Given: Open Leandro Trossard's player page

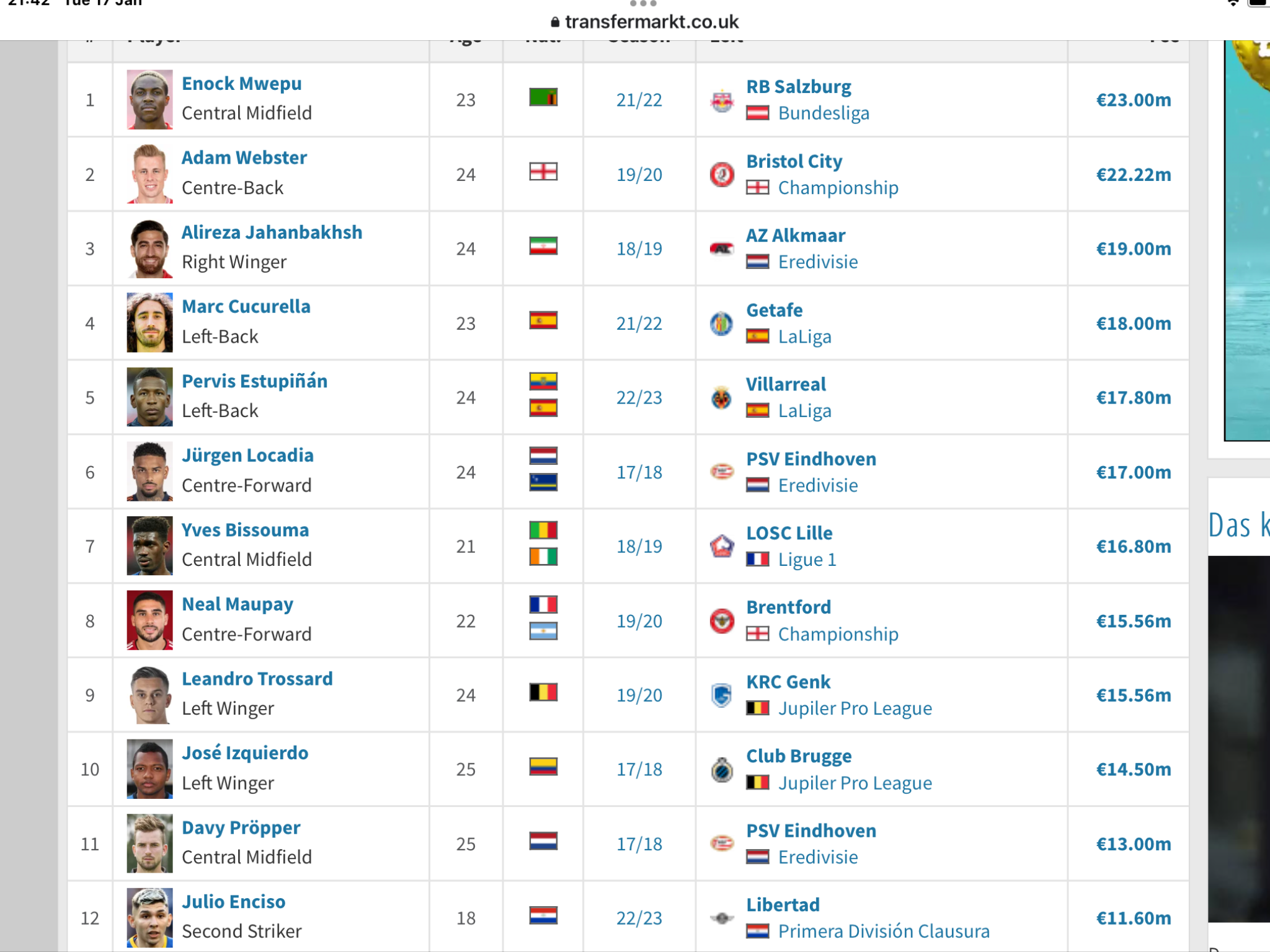Looking at the screenshot, I should (x=257, y=679).
